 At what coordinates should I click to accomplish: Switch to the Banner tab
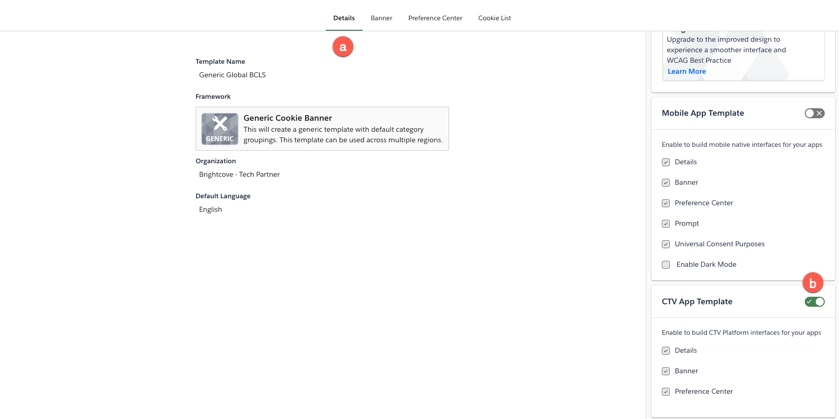[x=381, y=18]
